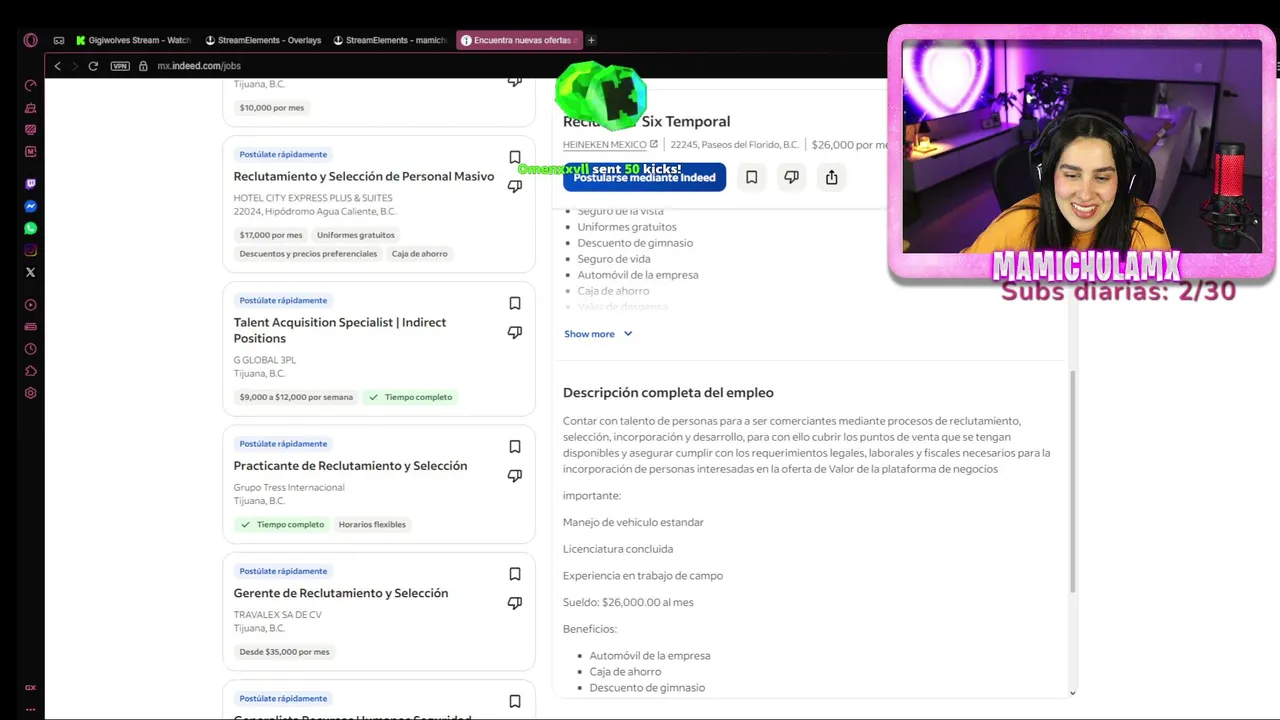Click the Desde $35,000 por mes tag
Image resolution: width=1280 pixels, height=720 pixels.
tap(284, 652)
